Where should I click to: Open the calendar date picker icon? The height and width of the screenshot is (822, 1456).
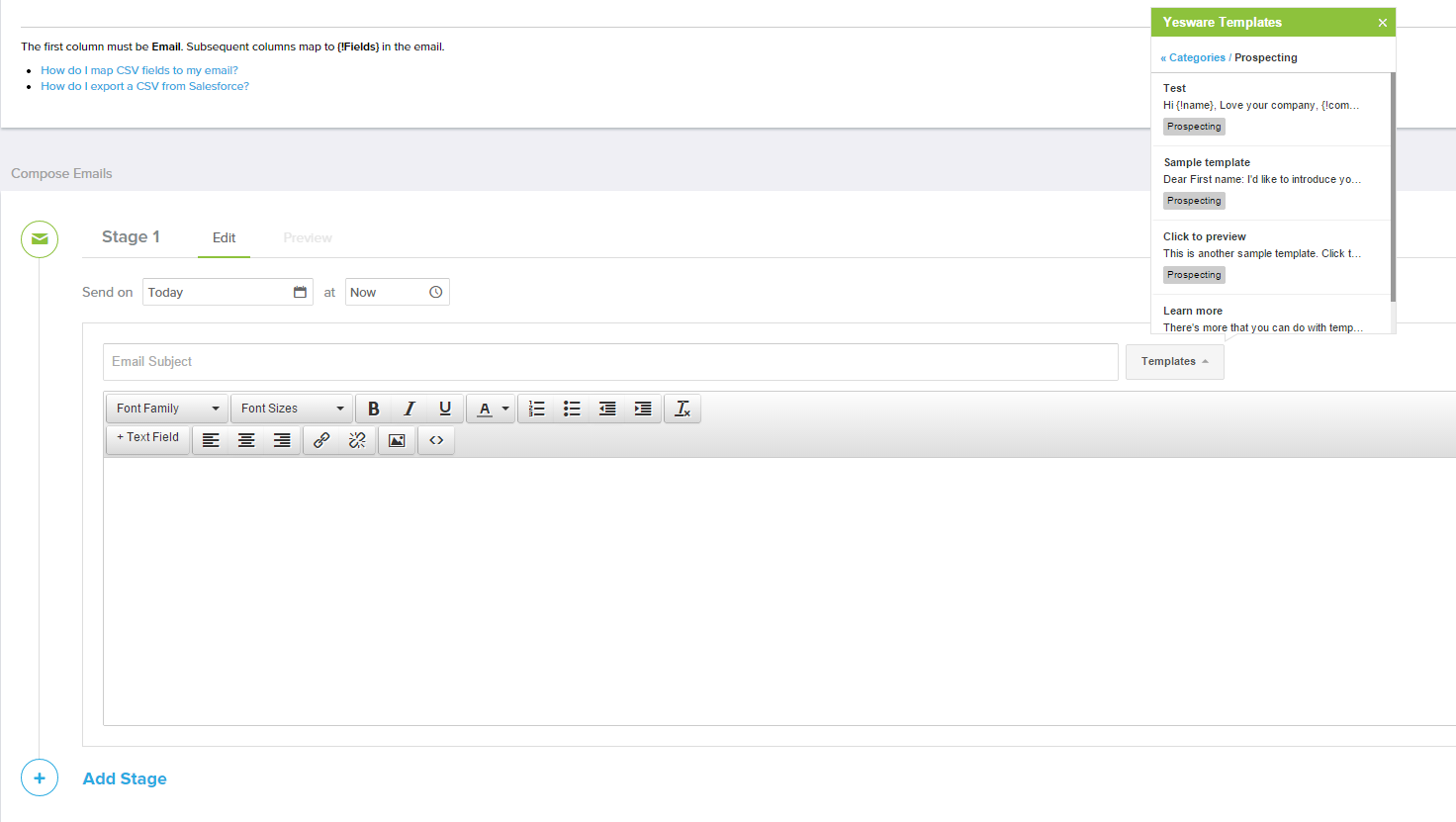coord(300,292)
